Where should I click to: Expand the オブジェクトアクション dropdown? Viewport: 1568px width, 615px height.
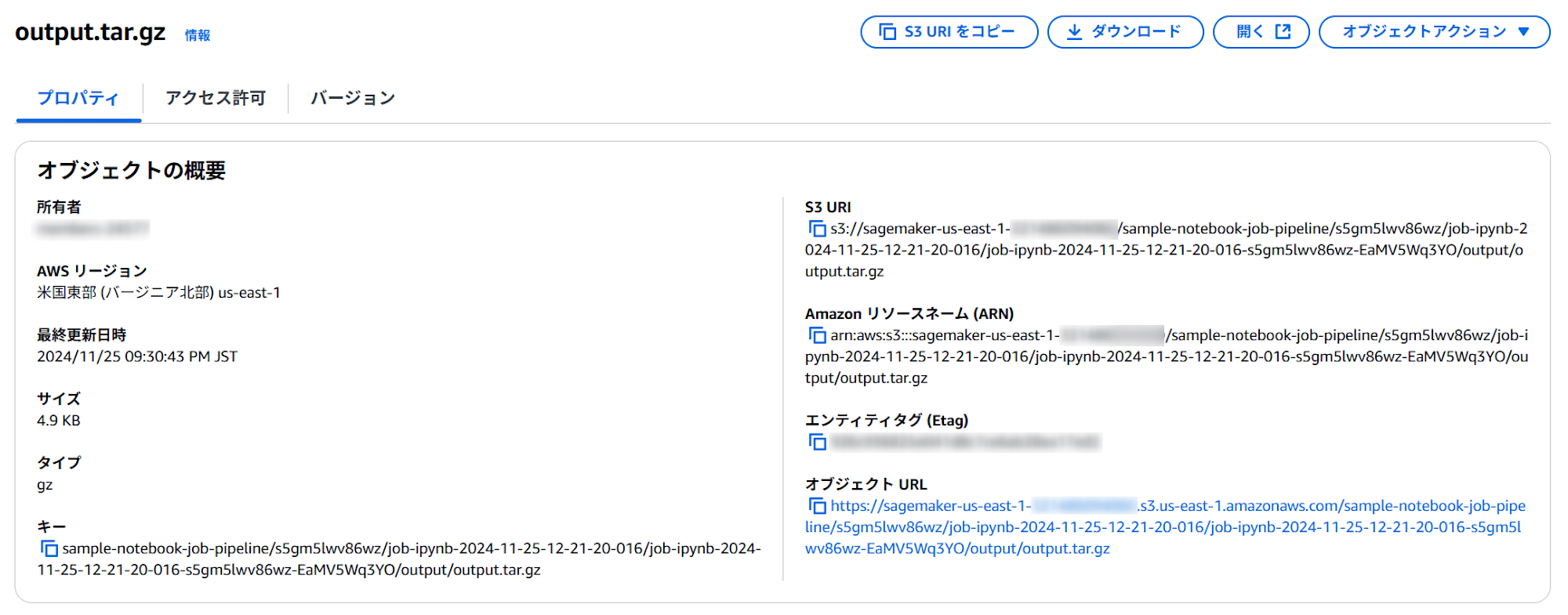point(1434,32)
